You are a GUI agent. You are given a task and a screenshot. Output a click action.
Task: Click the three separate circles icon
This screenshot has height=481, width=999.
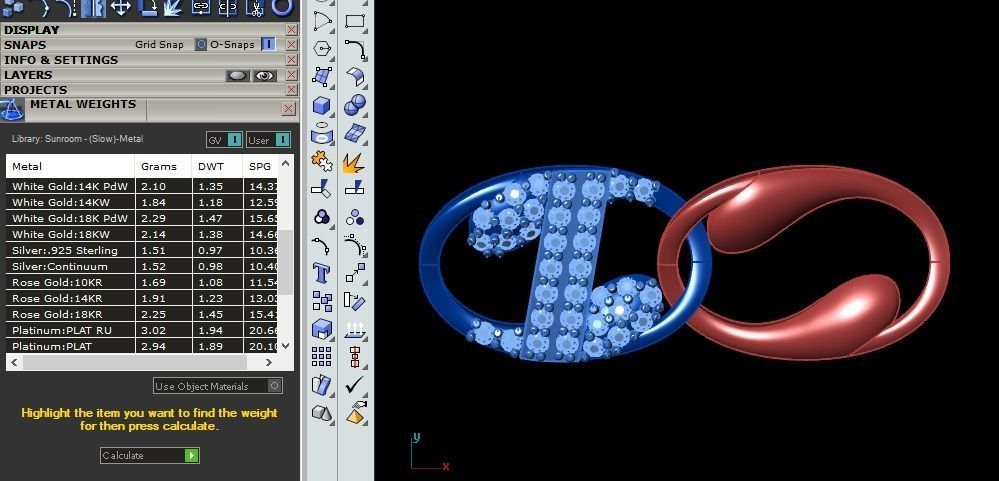(x=354, y=217)
